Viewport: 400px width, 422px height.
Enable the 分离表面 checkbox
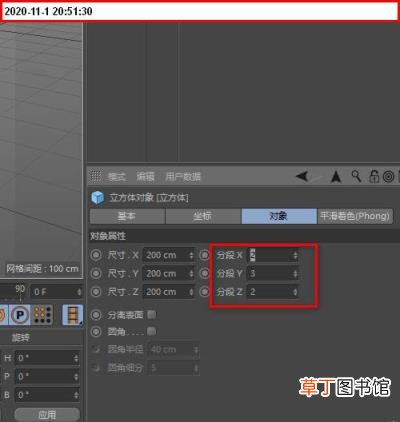pos(151,314)
